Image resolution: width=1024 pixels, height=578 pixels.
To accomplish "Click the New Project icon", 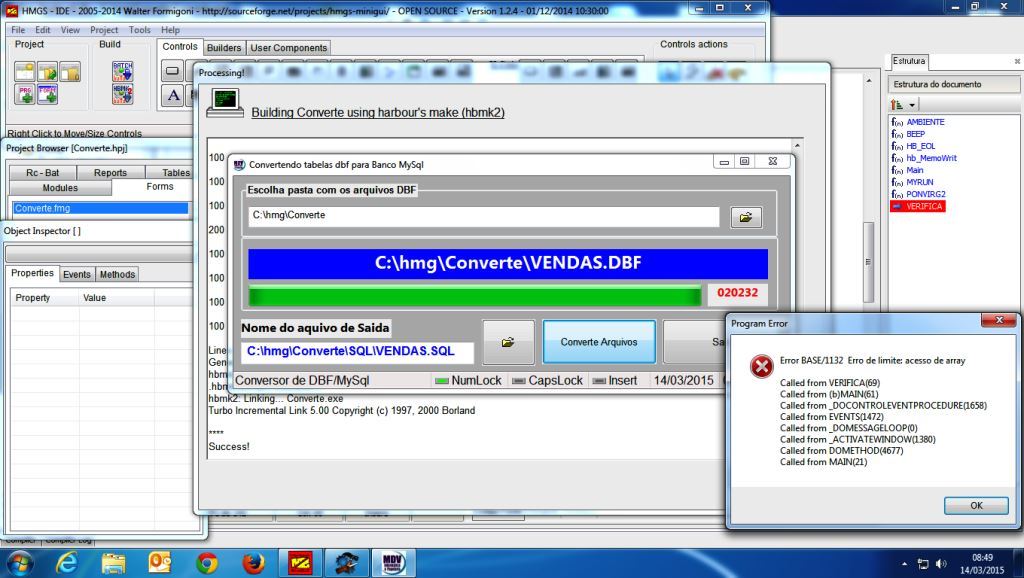I will pyautogui.click(x=24, y=71).
